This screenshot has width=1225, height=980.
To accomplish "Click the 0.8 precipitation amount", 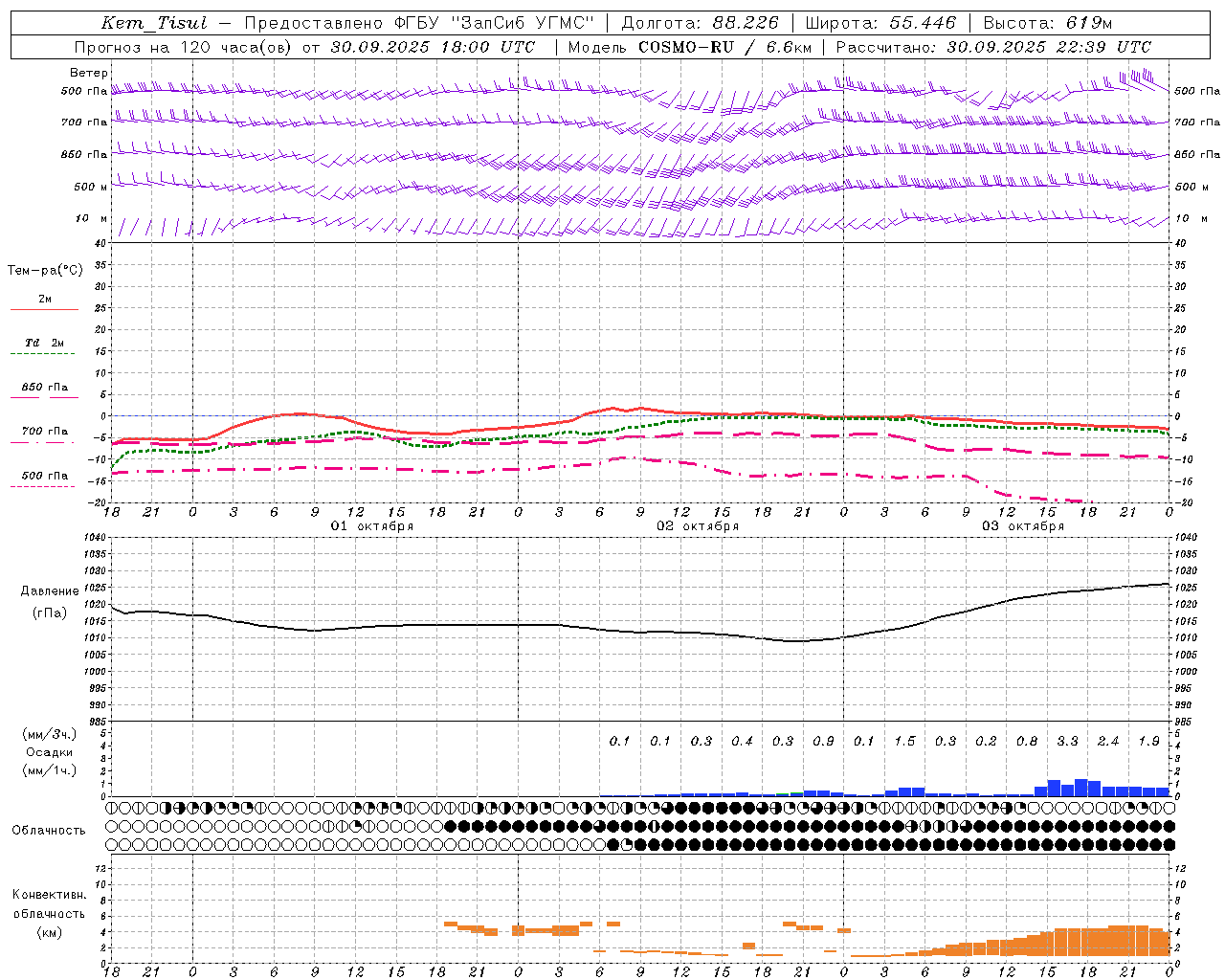I will (x=1028, y=742).
